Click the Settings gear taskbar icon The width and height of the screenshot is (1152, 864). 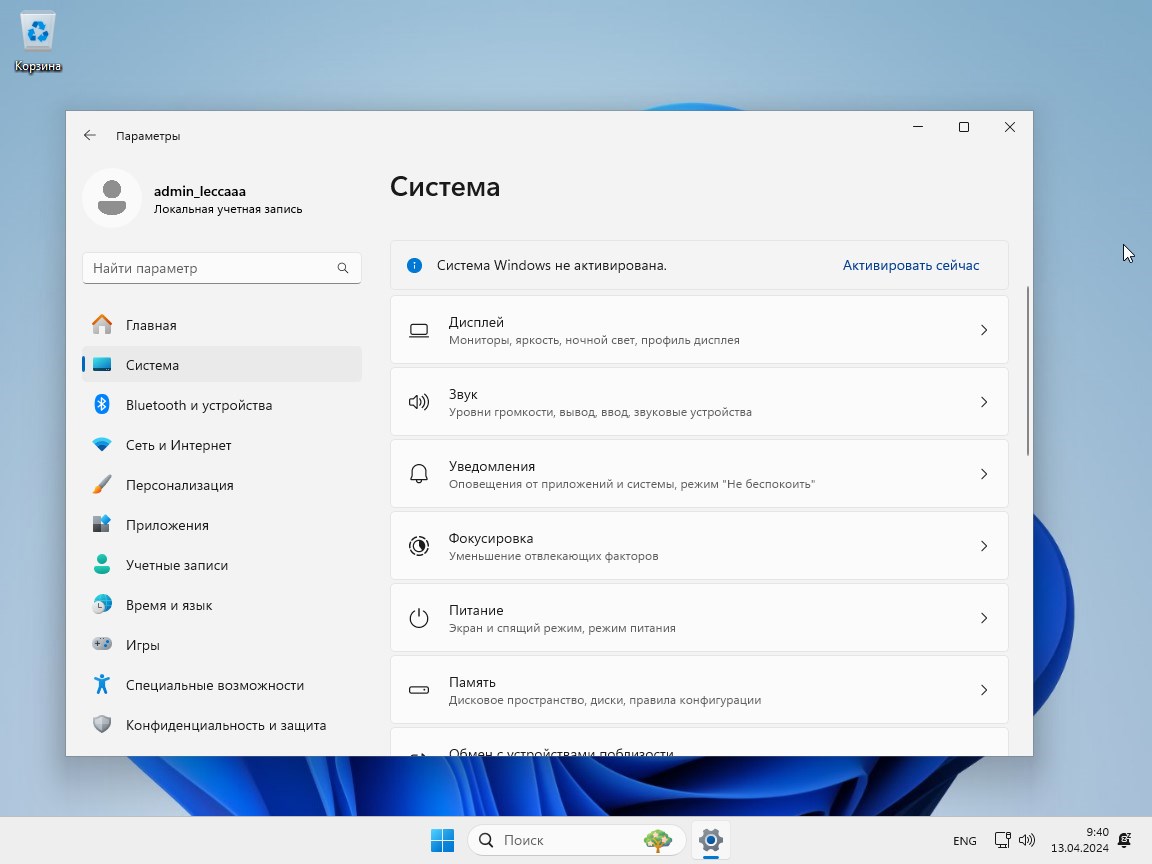(x=710, y=840)
